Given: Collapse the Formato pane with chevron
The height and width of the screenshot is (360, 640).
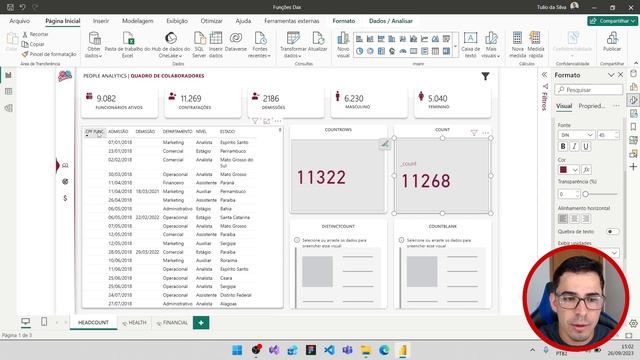Looking at the screenshot, I should pos(611,75).
